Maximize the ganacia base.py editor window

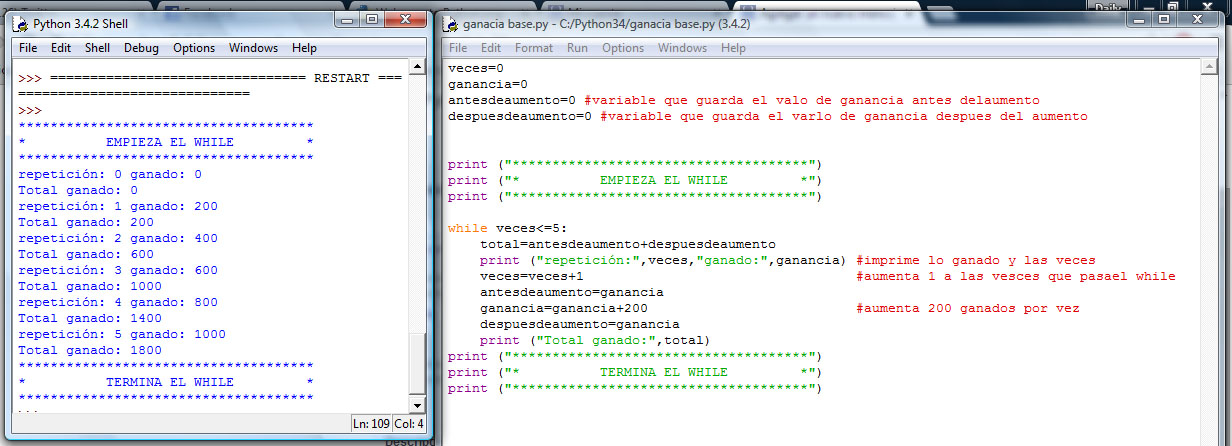click(1165, 20)
